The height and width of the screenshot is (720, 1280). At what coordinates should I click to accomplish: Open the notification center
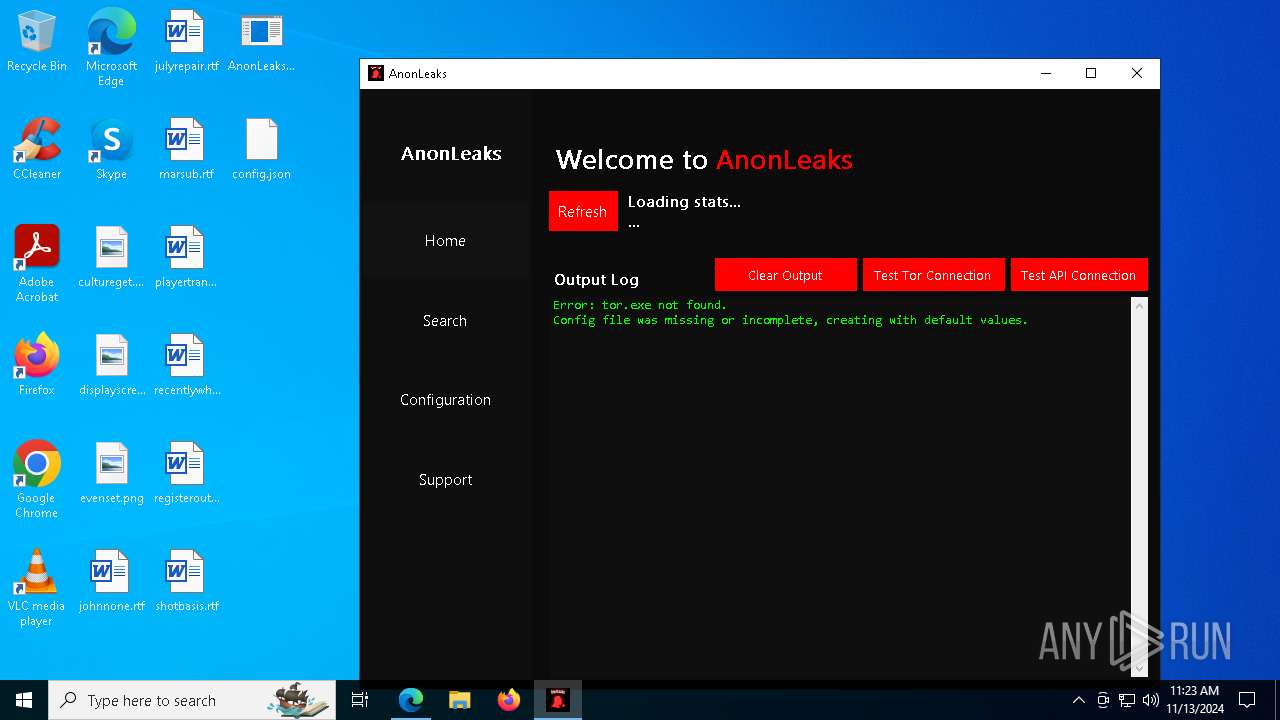tap(1247, 700)
